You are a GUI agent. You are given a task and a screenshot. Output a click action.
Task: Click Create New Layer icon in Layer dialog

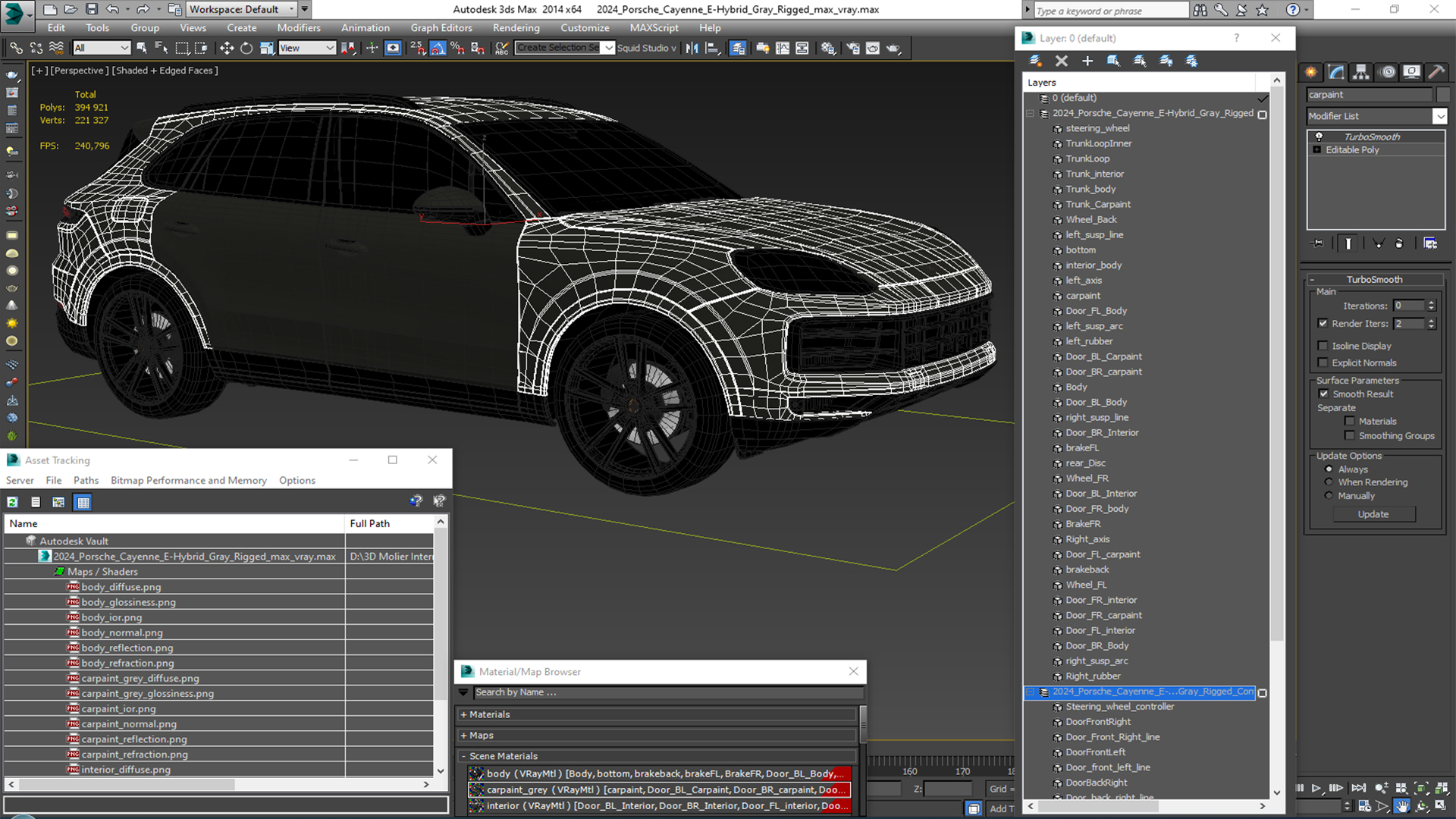coord(1035,61)
